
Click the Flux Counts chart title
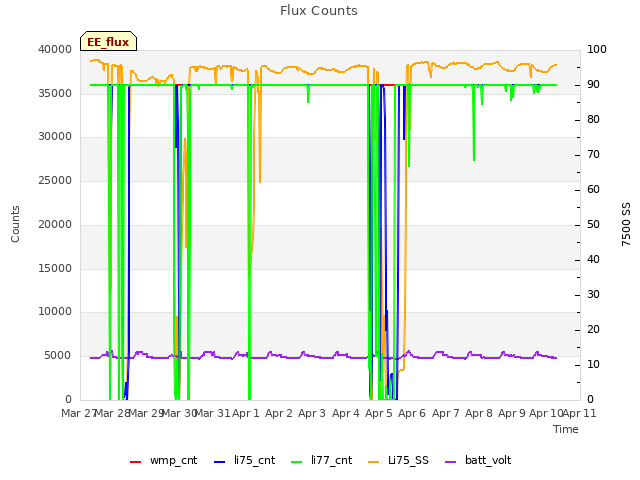[318, 11]
